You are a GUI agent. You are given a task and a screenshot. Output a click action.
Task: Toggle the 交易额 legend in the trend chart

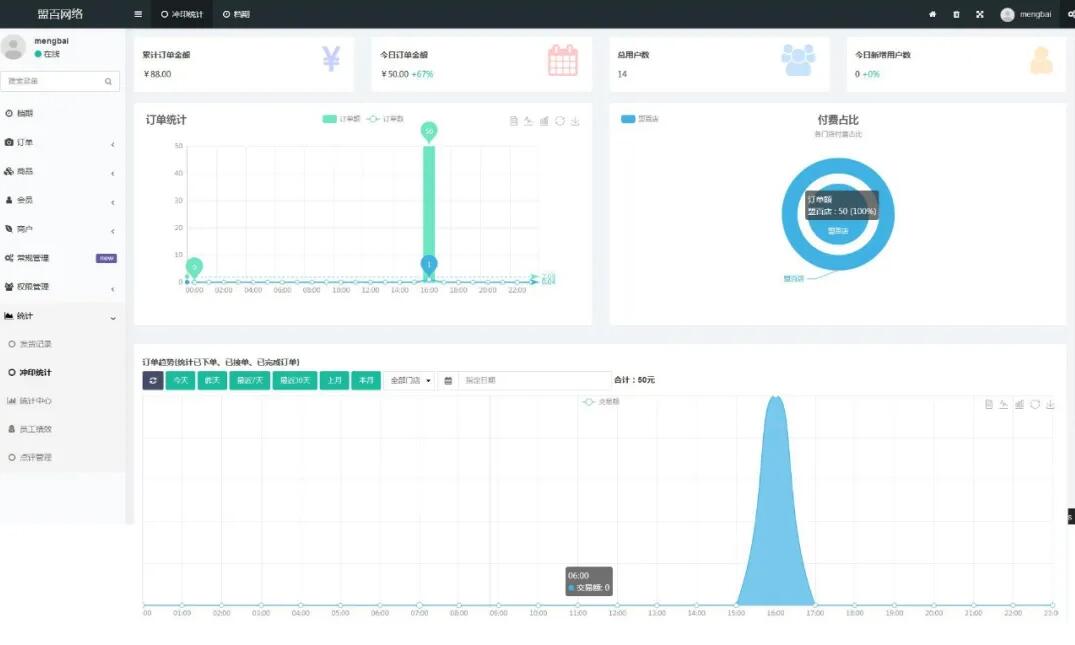pos(602,401)
